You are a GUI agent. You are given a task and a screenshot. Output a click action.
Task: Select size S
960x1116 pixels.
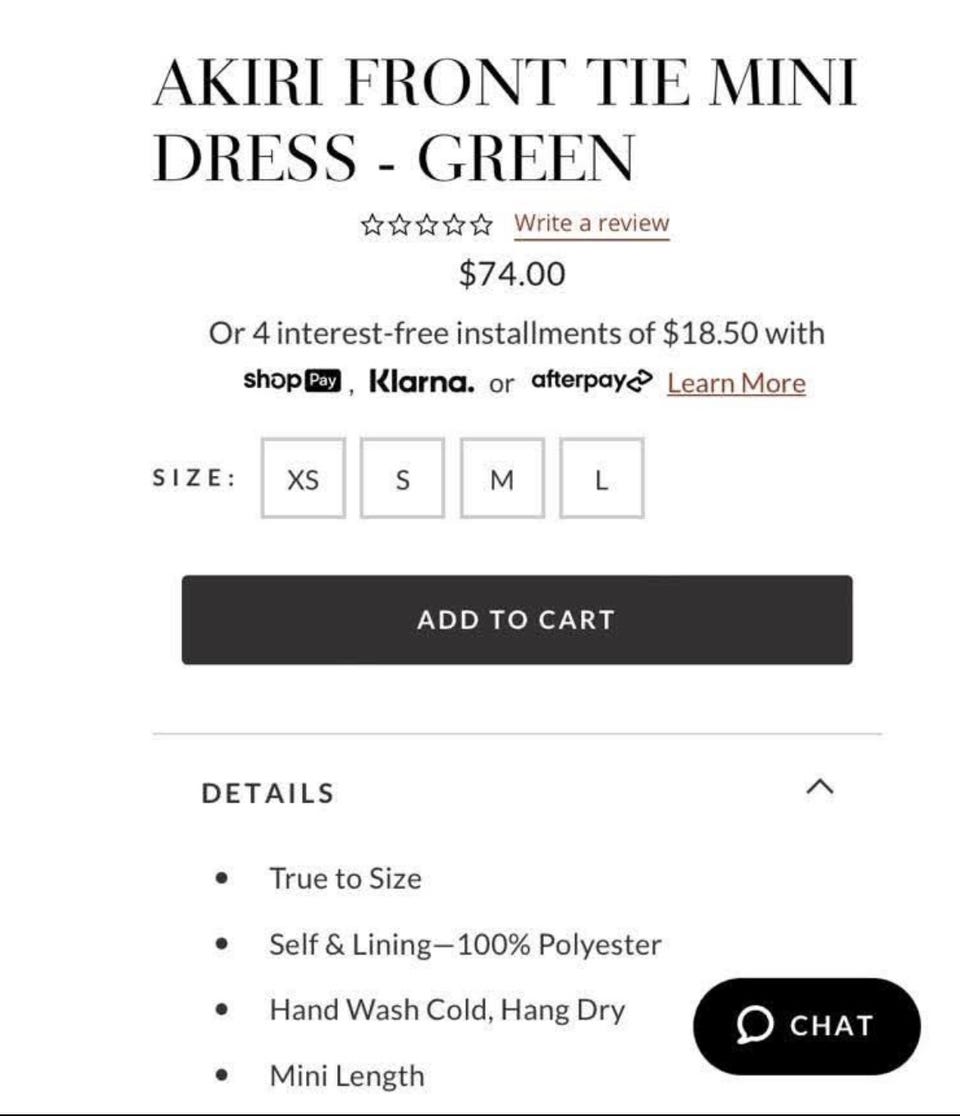pyautogui.click(x=402, y=479)
